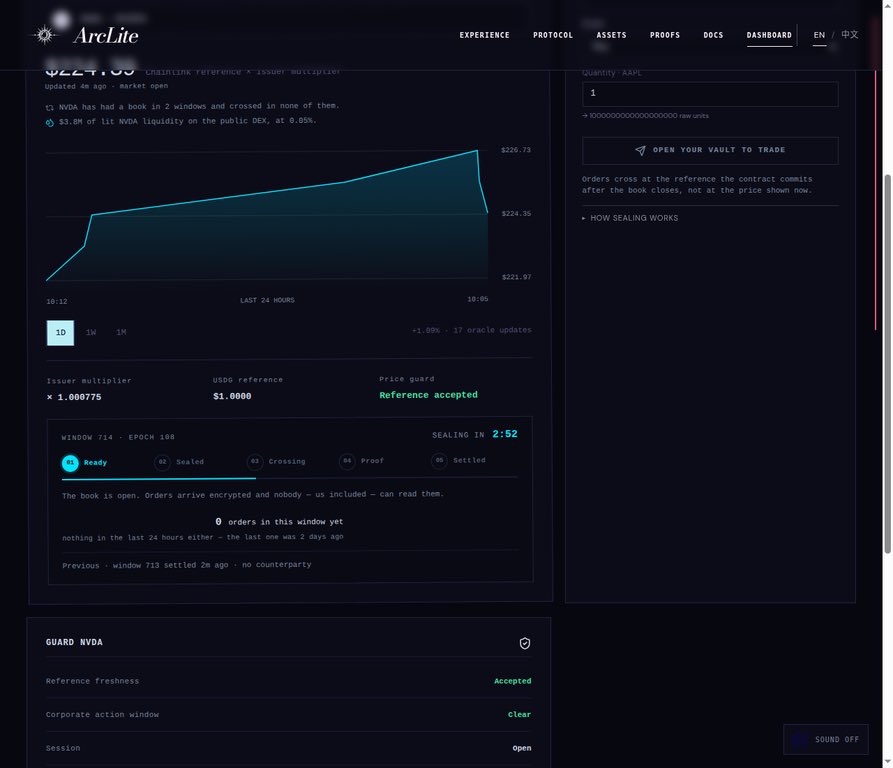Open the Protocol nav item

coord(553,35)
